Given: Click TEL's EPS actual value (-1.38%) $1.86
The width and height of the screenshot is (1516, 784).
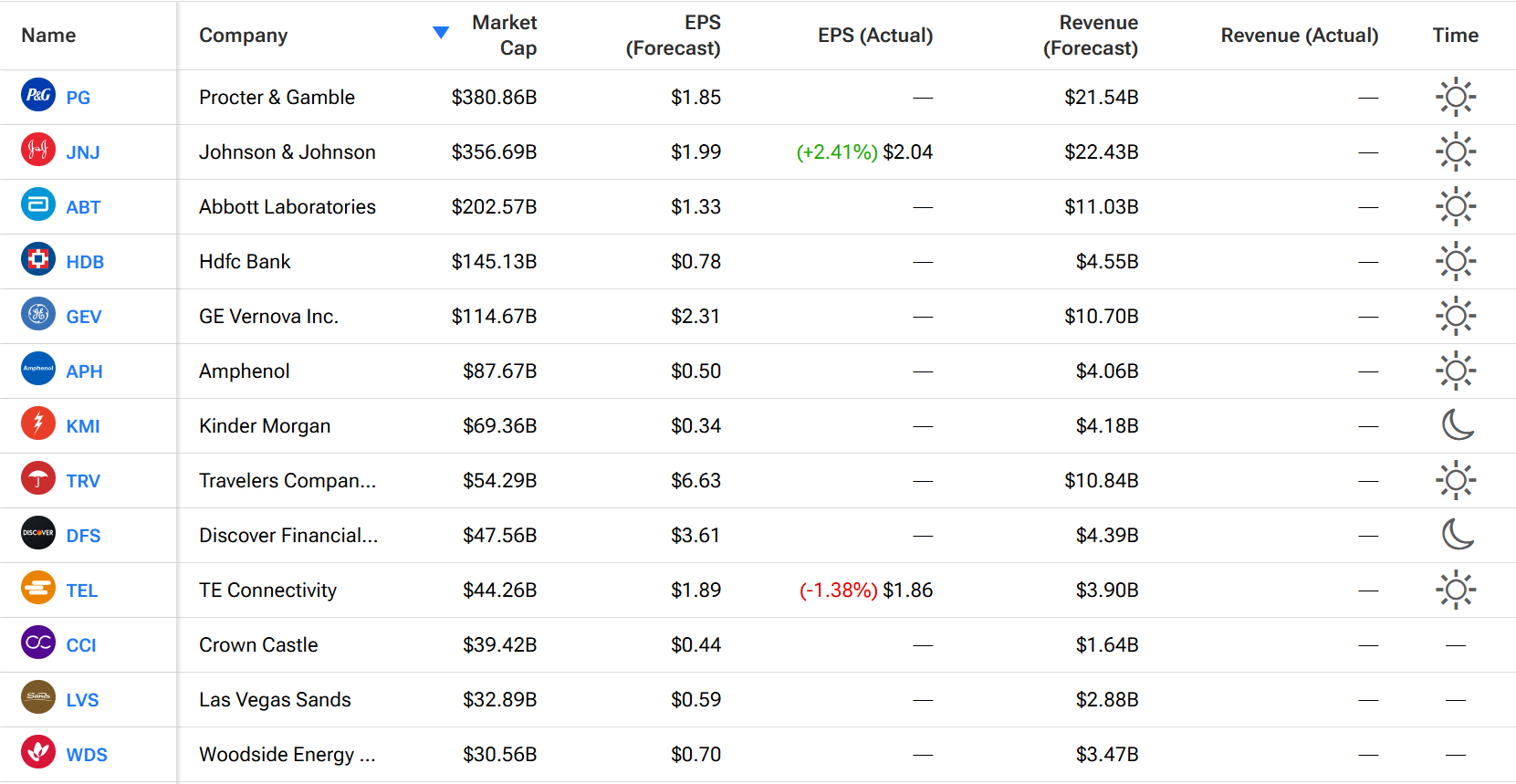Looking at the screenshot, I should click(866, 590).
